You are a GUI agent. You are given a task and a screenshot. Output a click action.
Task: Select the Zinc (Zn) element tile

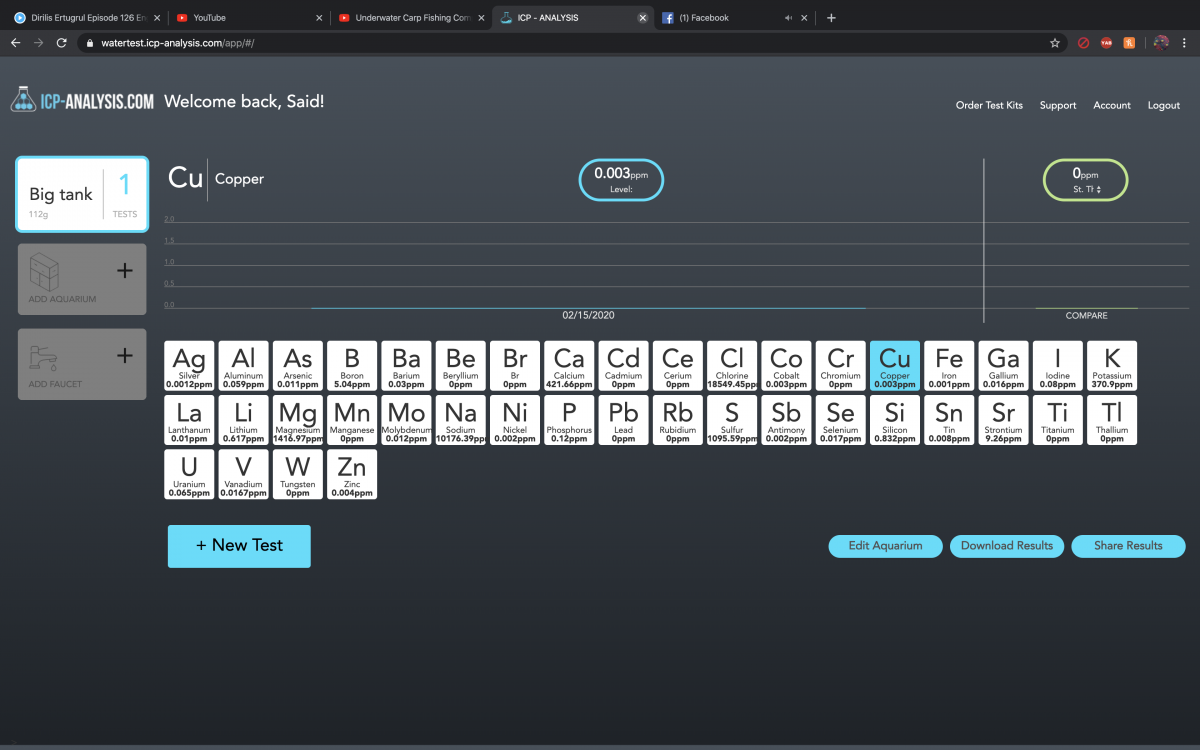pos(352,474)
